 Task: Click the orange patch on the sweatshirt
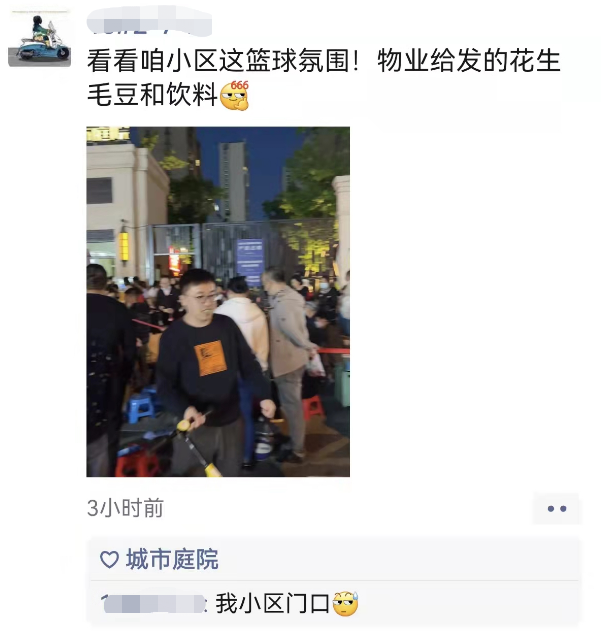(x=210, y=358)
